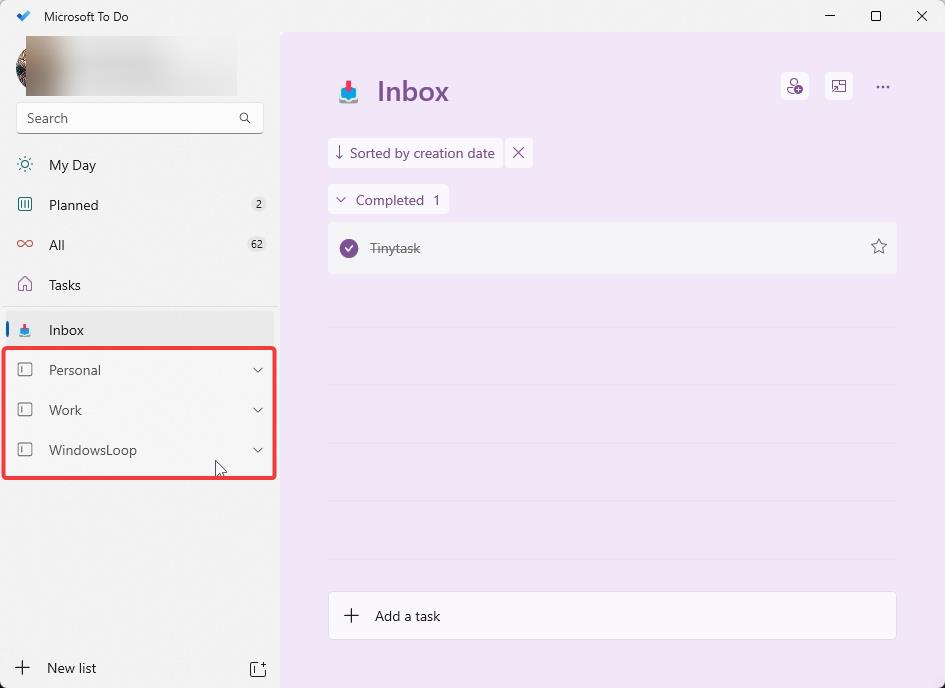
Task: Click the search magnifier icon
Action: tap(245, 118)
